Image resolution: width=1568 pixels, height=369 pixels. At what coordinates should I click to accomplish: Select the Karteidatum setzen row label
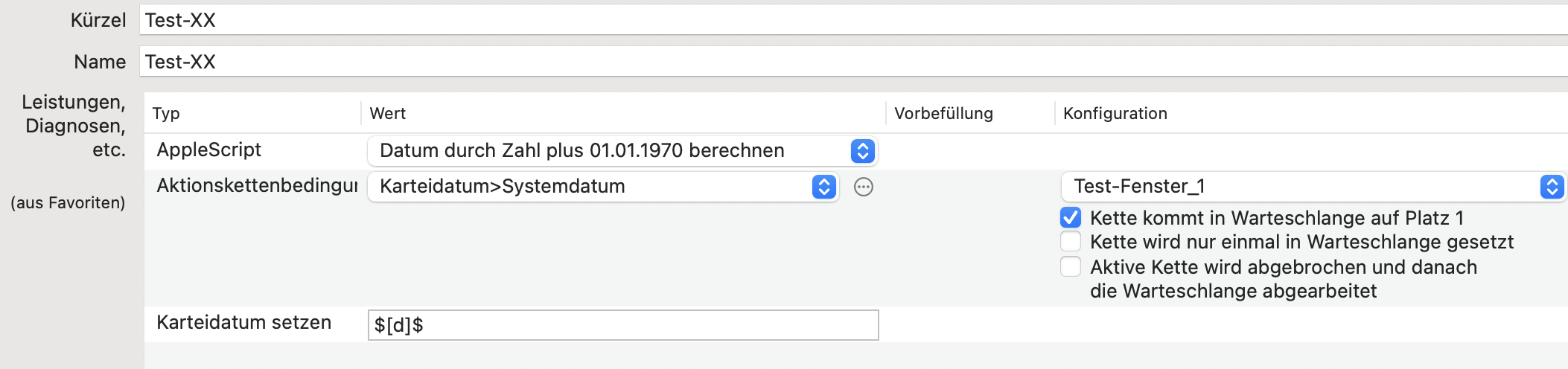tap(244, 323)
